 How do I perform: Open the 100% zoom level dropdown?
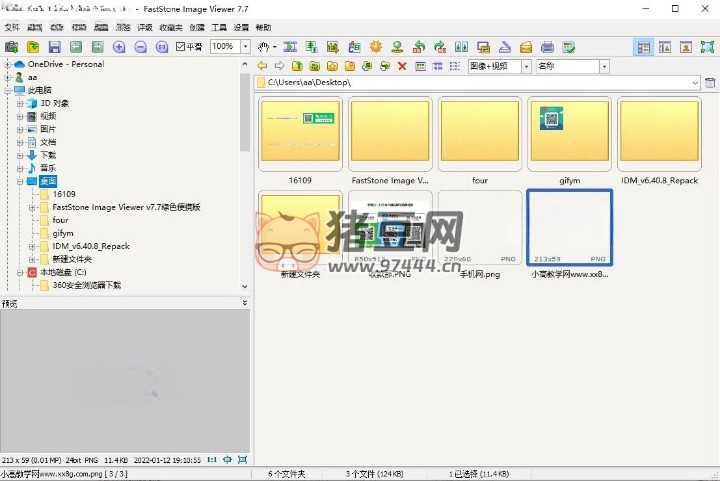tap(245, 47)
